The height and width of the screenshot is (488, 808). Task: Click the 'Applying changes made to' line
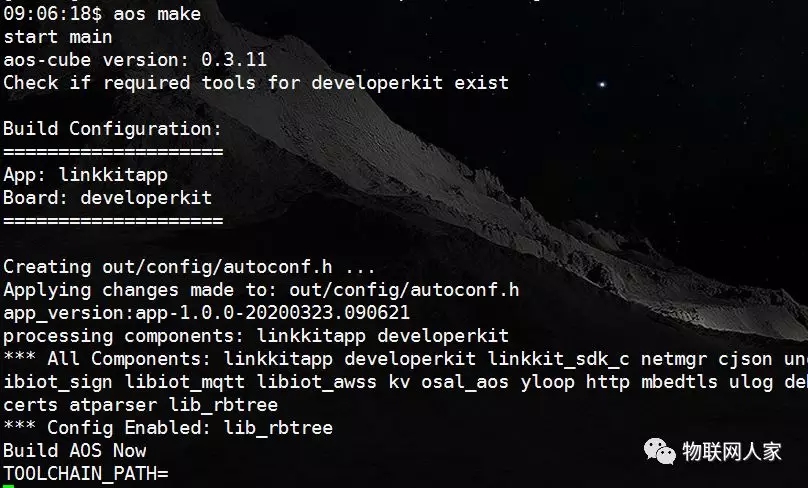point(261,290)
